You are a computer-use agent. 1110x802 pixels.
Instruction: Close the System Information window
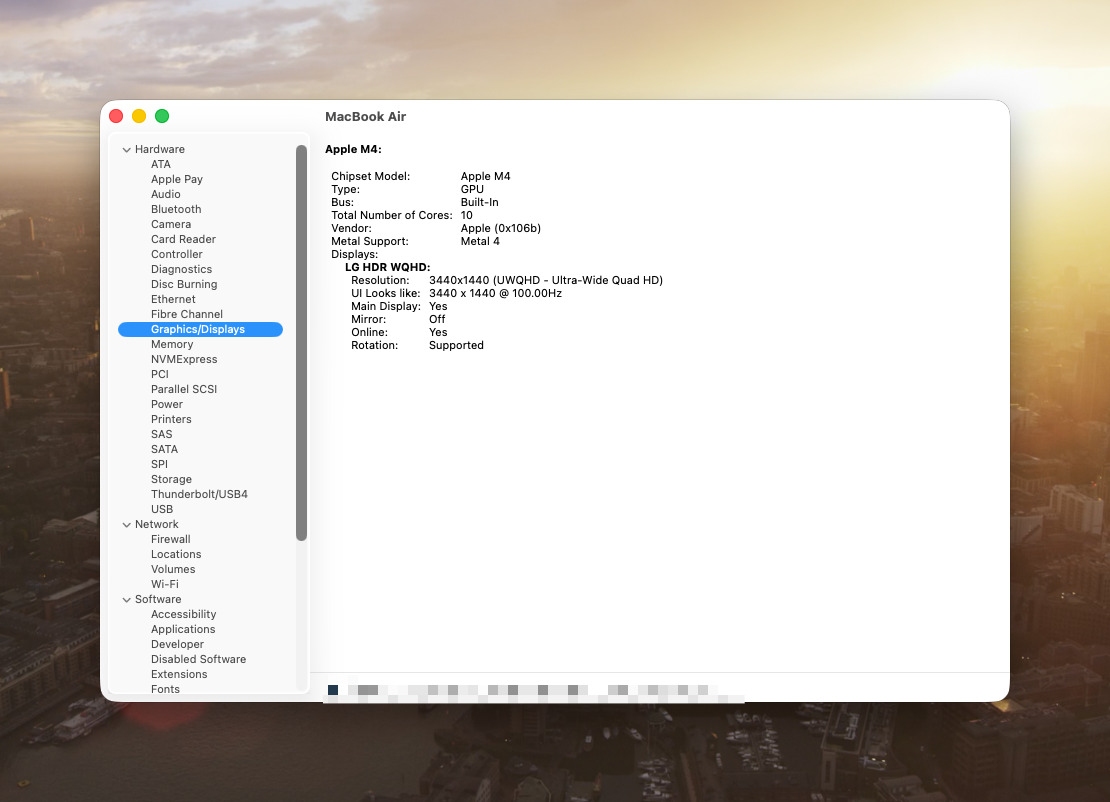(117, 116)
